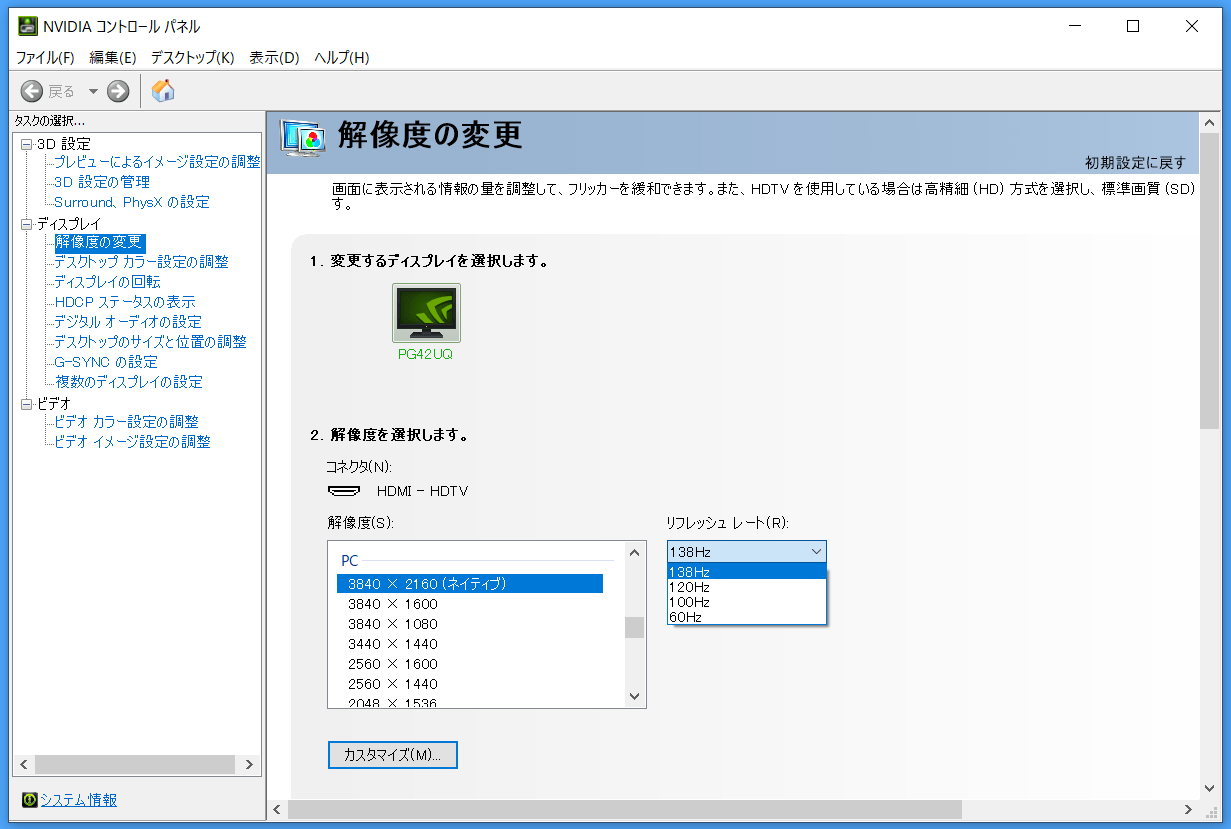Click 初期設定に戻す link
The height and width of the screenshot is (829, 1231).
click(x=1136, y=162)
